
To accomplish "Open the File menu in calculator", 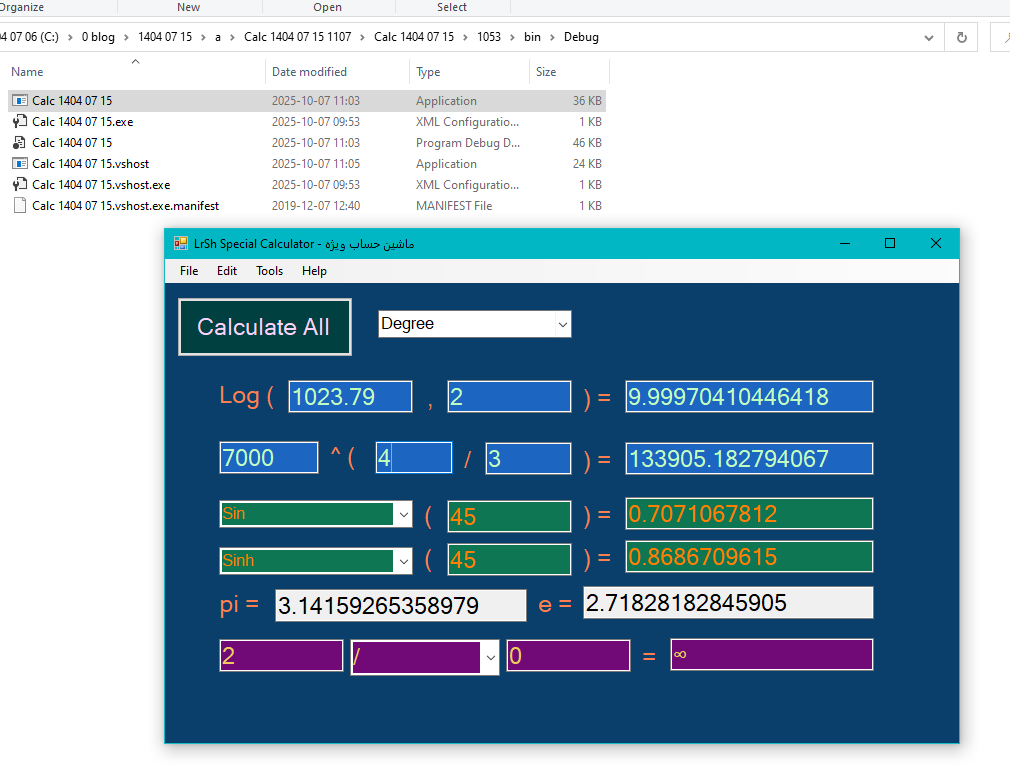I will 189,271.
